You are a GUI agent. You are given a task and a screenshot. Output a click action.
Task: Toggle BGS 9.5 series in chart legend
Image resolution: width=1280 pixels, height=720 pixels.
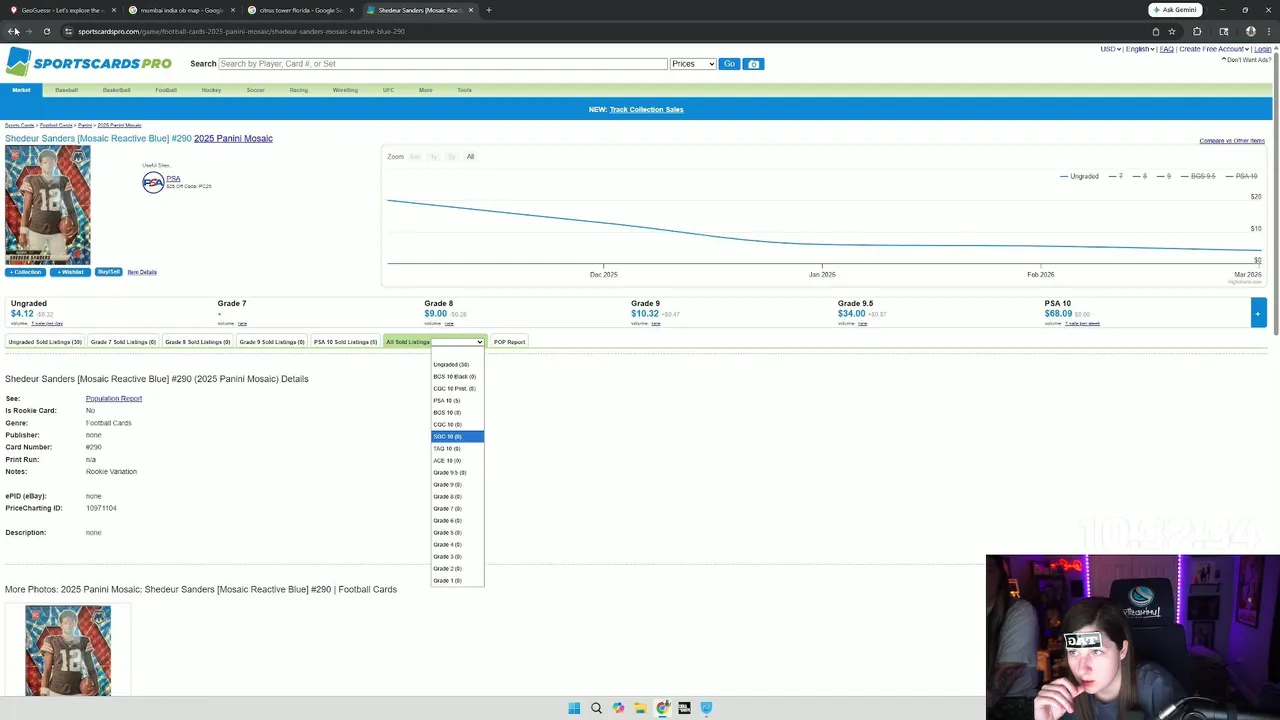click(1198, 176)
